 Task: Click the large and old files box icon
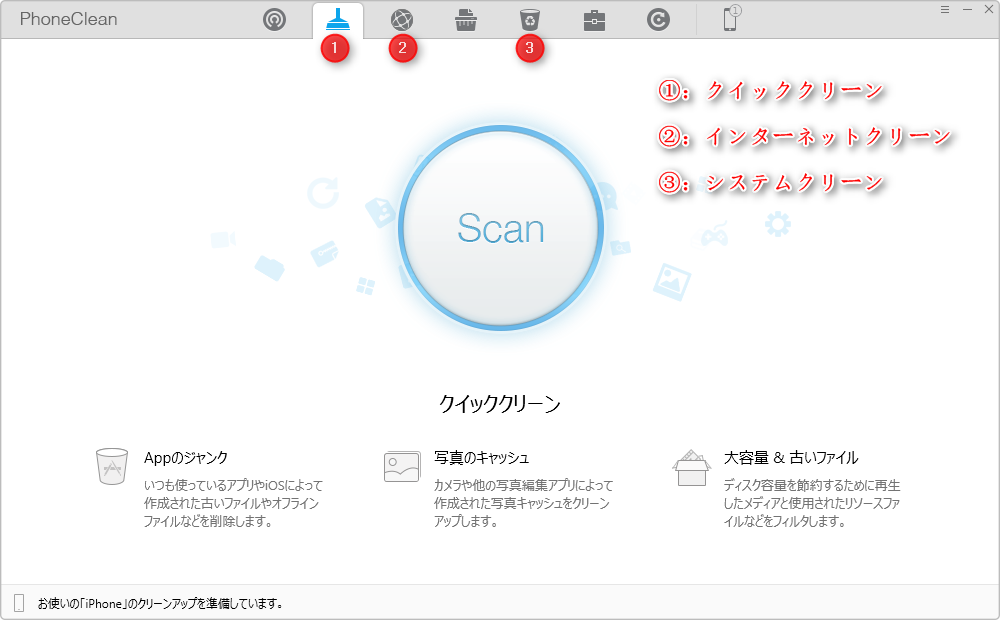coord(692,468)
